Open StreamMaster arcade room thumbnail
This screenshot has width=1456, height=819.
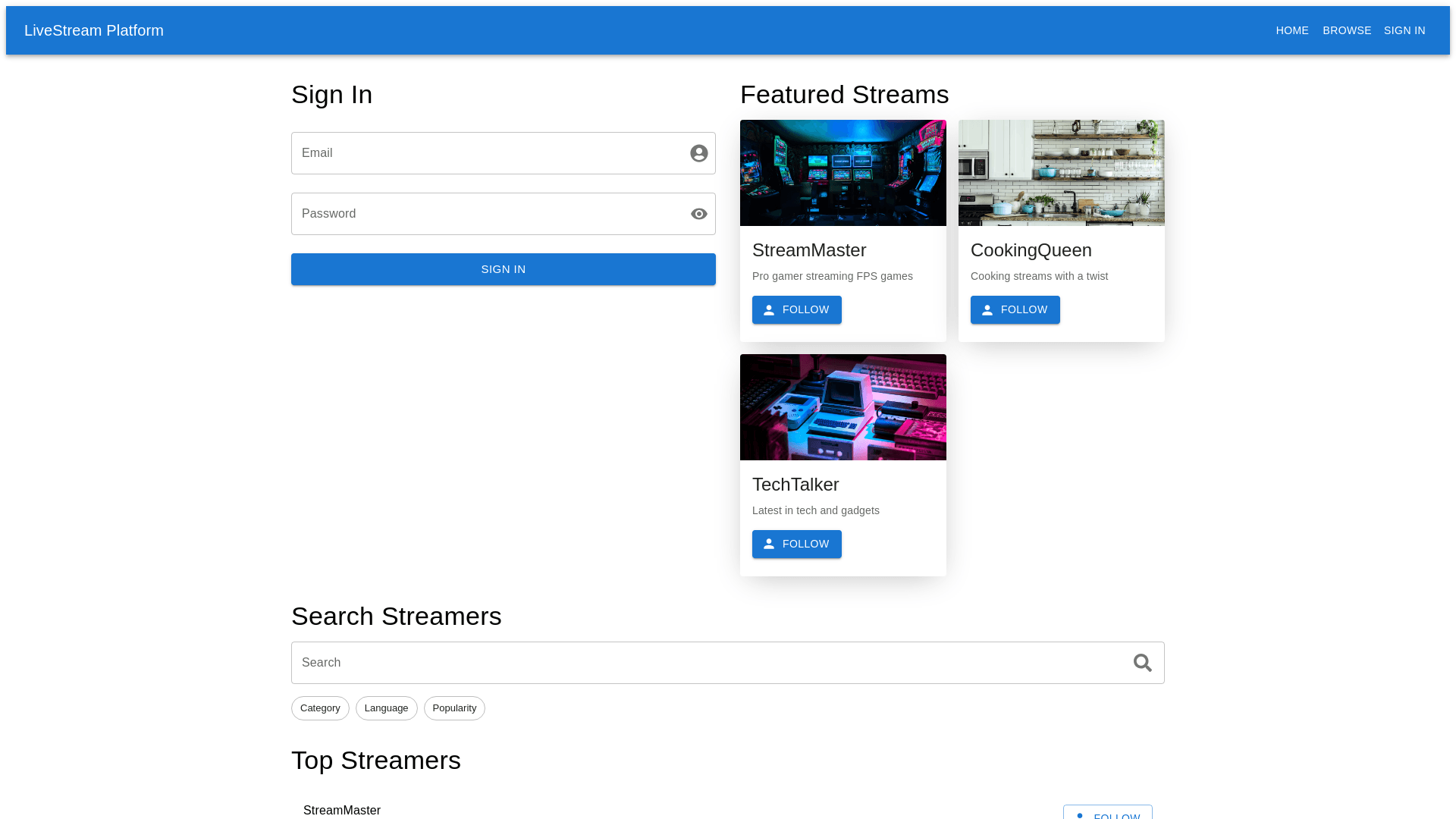pyautogui.click(x=843, y=173)
